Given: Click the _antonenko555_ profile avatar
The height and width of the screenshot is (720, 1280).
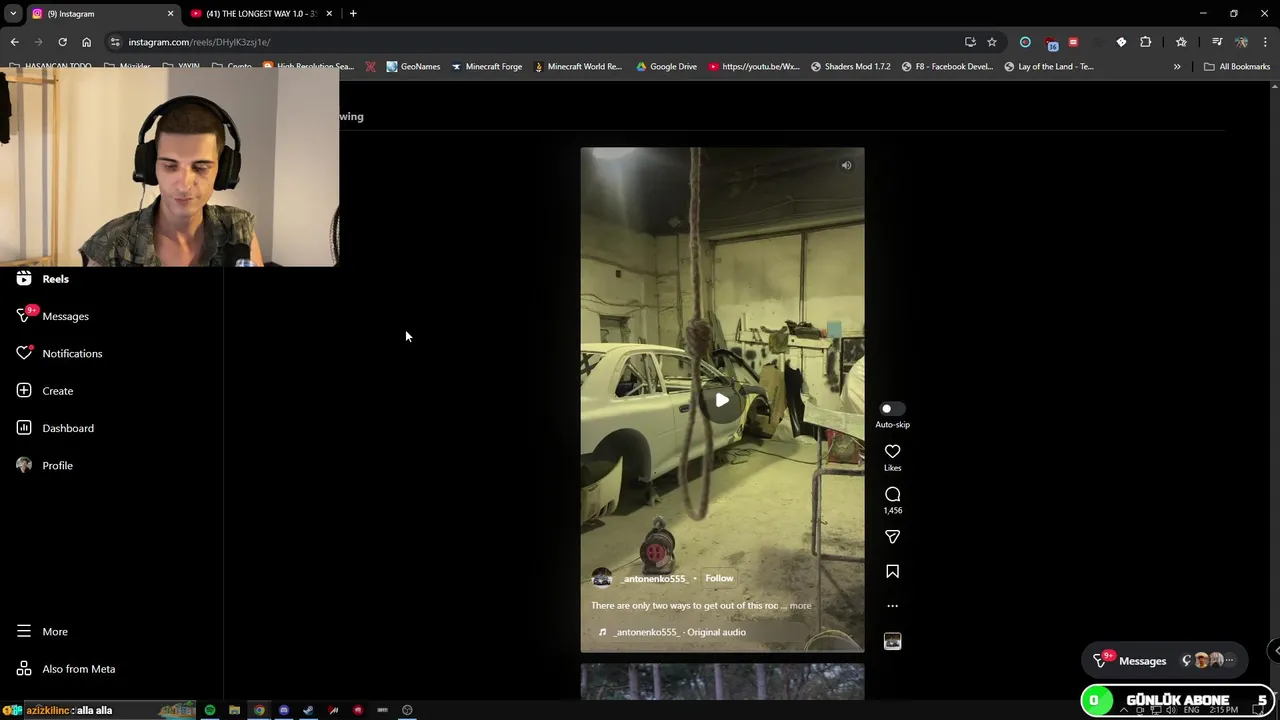Looking at the screenshot, I should click(x=602, y=579).
